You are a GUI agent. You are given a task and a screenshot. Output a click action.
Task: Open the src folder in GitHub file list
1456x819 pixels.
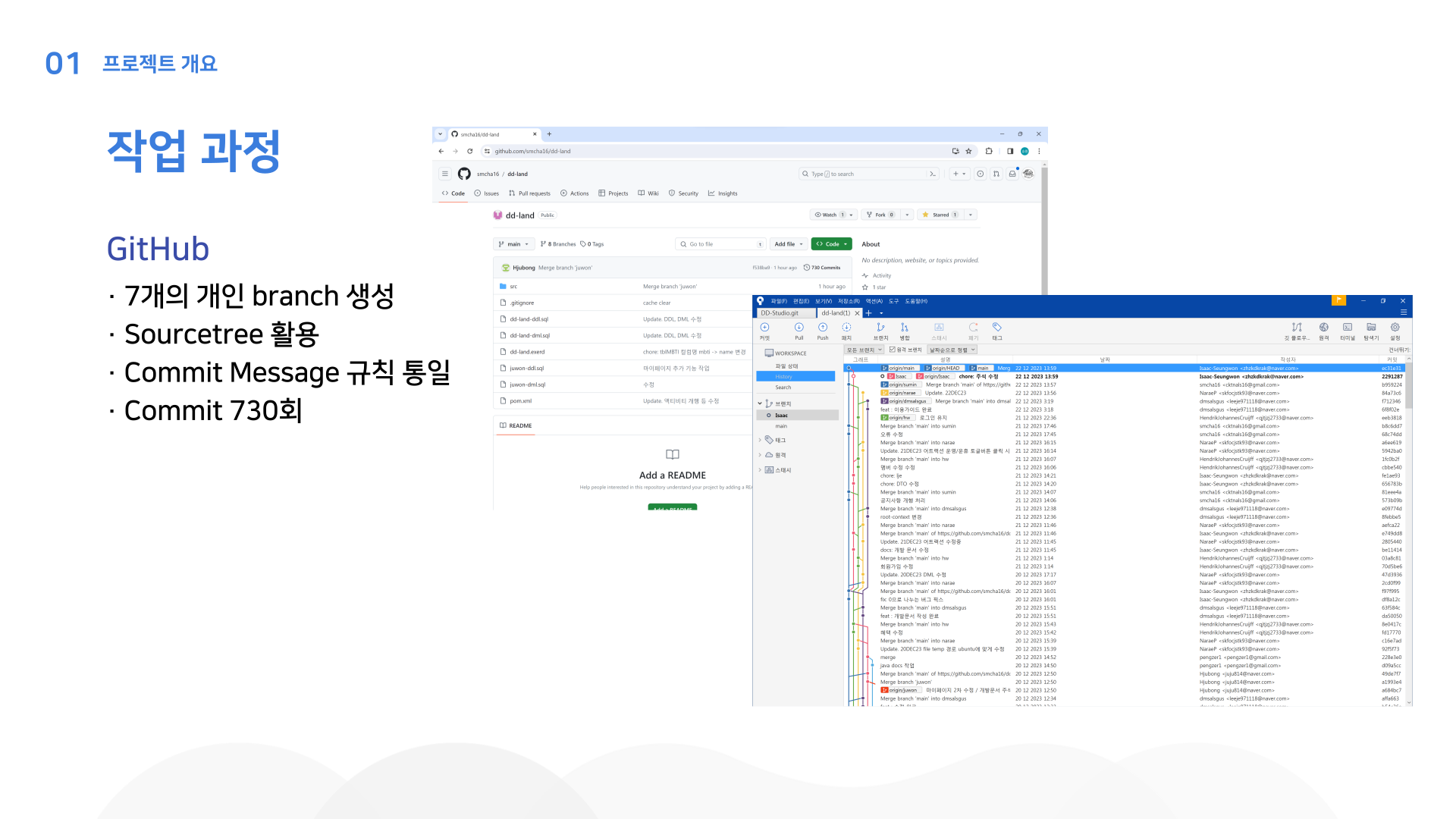point(513,287)
